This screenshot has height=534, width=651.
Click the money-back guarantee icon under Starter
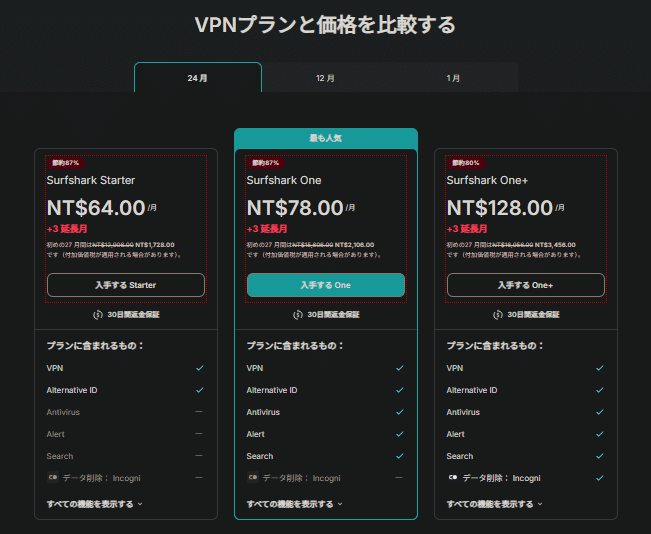99,314
